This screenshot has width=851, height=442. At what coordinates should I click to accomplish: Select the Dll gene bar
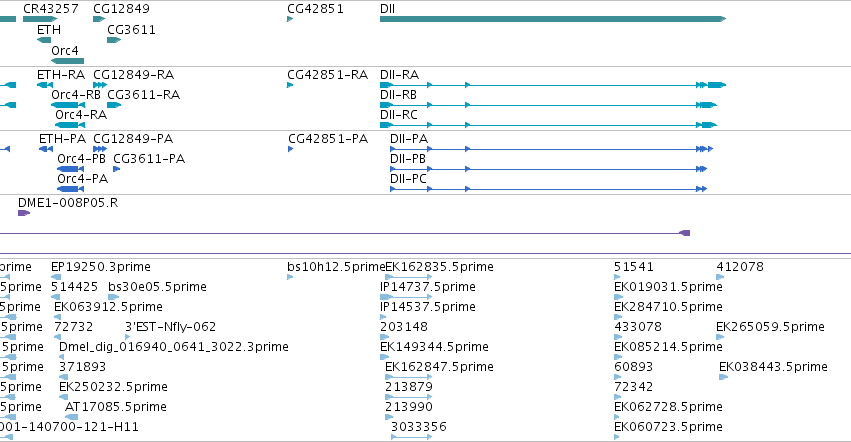tap(552, 19)
